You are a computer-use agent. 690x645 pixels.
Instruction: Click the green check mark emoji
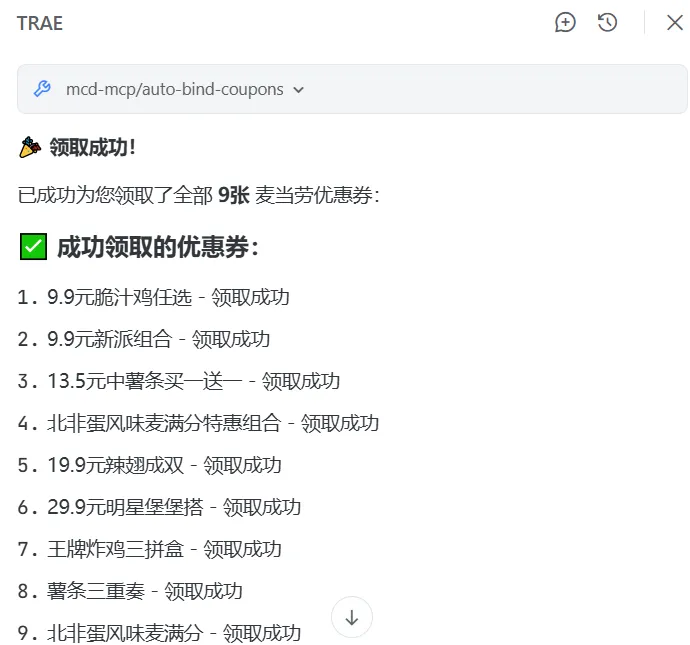click(33, 246)
